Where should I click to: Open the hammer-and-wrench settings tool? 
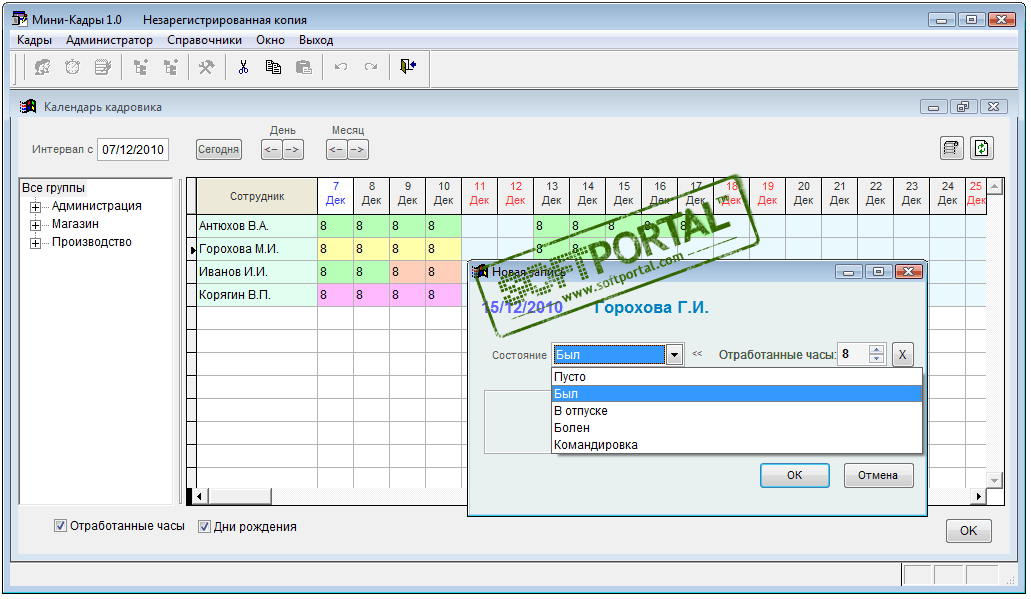click(206, 67)
